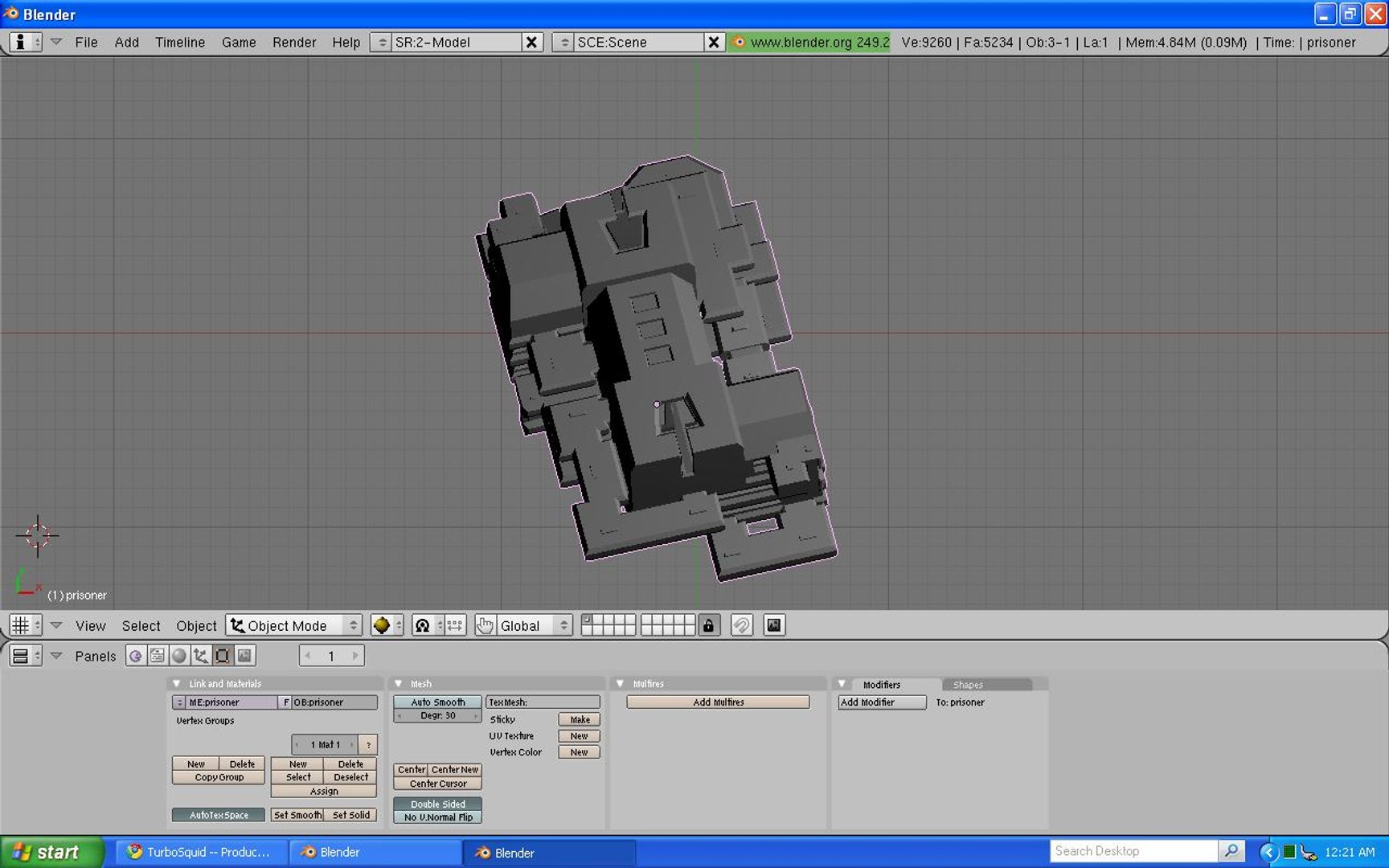
Task: Toggle the F fake user button
Action: 286,702
